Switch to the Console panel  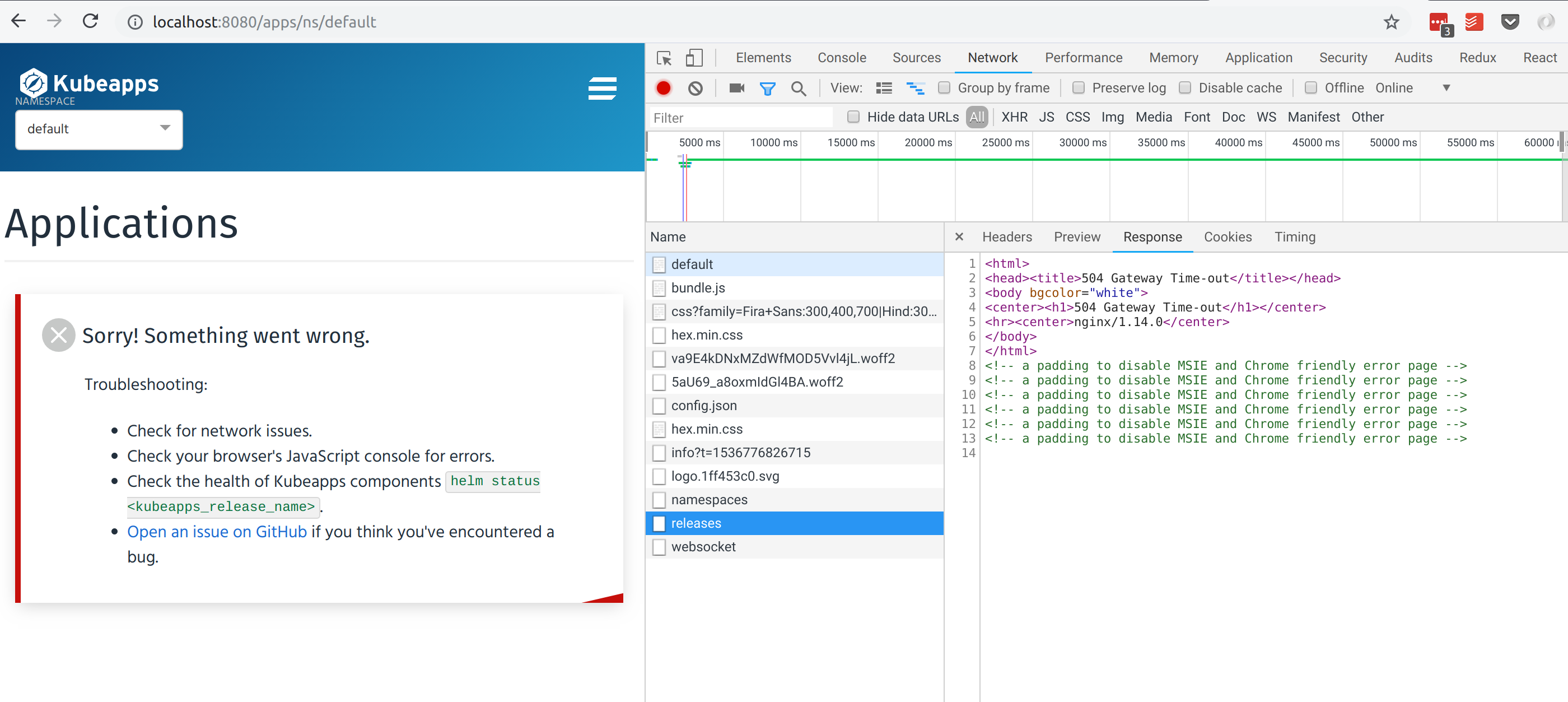841,58
